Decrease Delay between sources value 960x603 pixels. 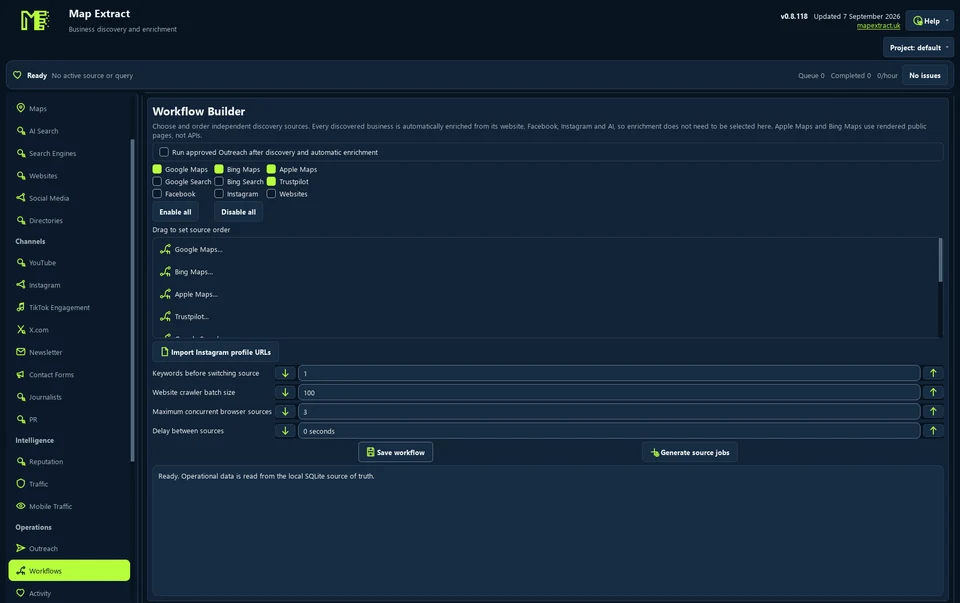tap(285, 431)
